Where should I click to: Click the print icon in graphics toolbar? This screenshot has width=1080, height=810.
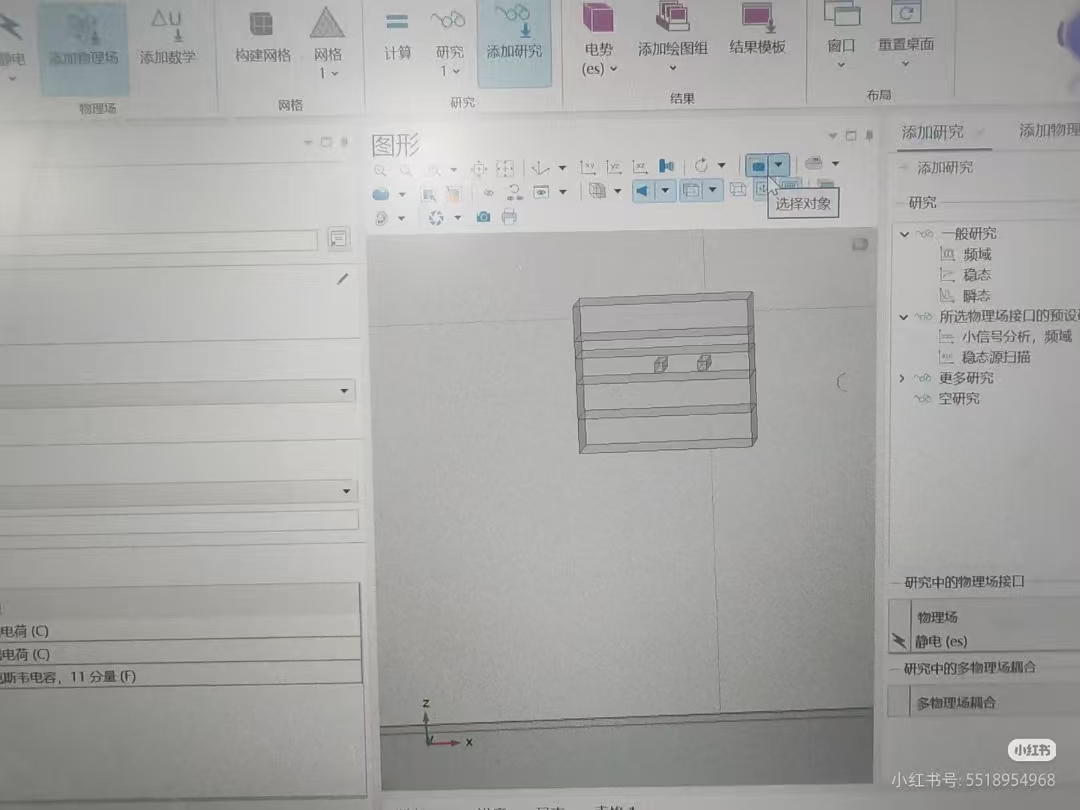[x=509, y=217]
